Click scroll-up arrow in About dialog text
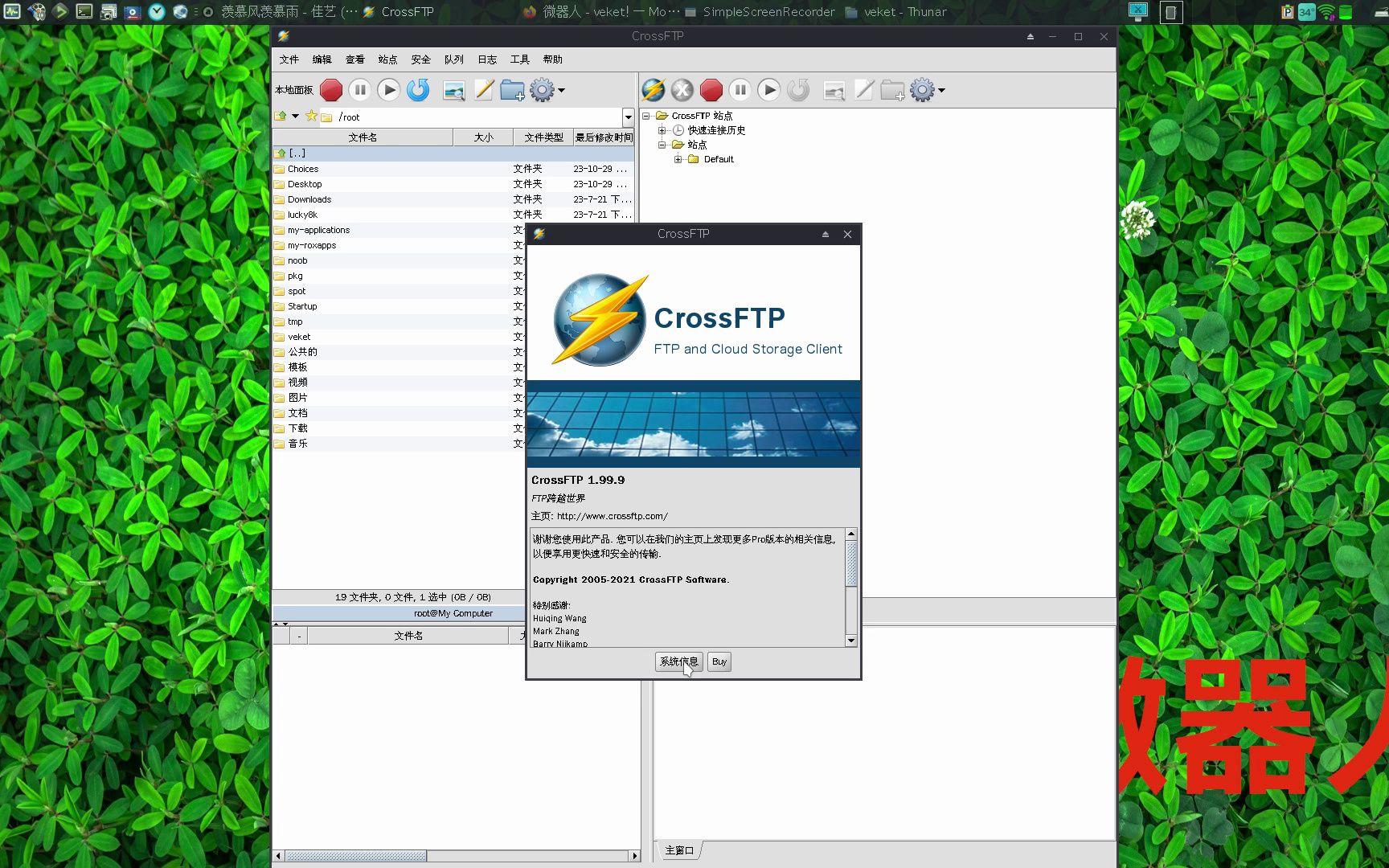Viewport: 1389px width, 868px height. (851, 534)
